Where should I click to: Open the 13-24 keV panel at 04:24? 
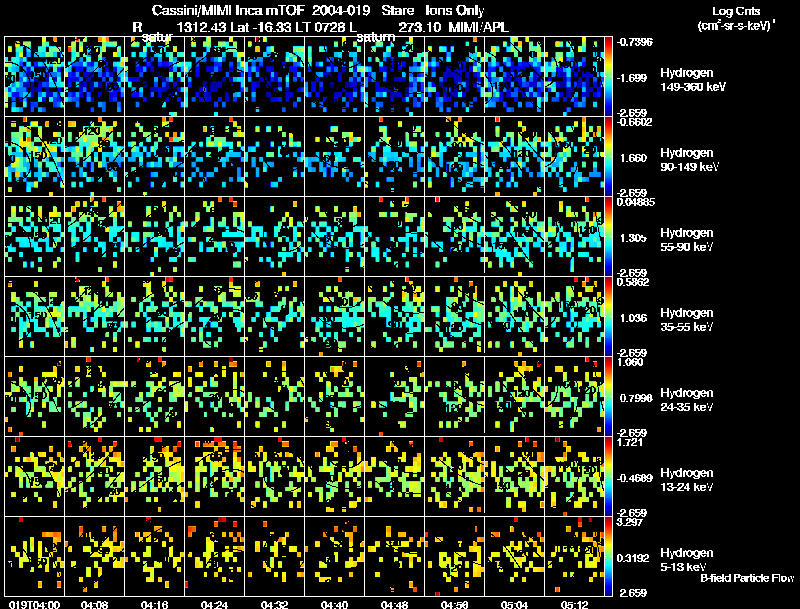[214, 477]
